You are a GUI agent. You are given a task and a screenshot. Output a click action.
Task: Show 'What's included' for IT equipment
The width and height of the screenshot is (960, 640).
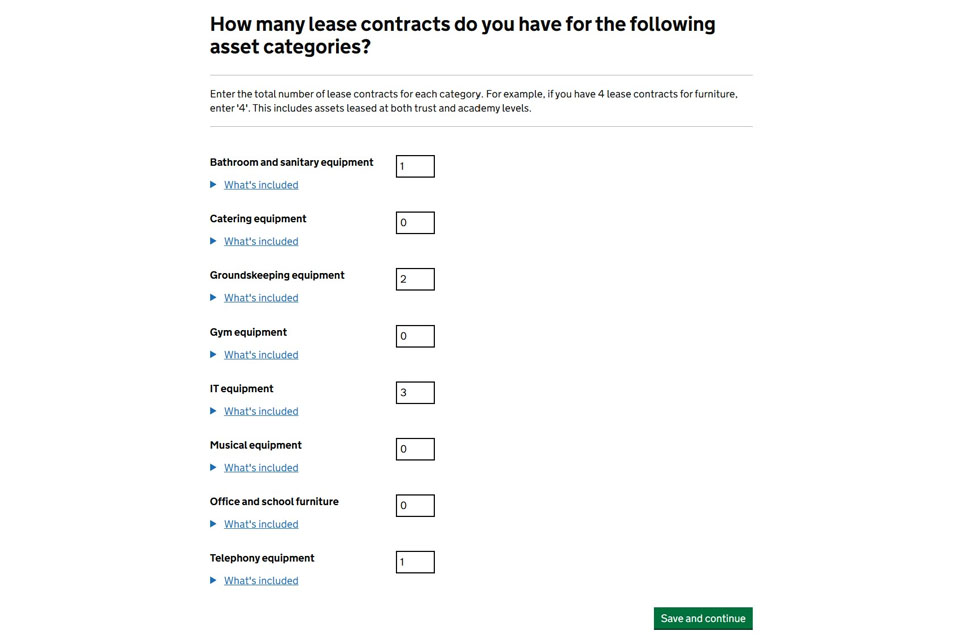pyautogui.click(x=261, y=411)
